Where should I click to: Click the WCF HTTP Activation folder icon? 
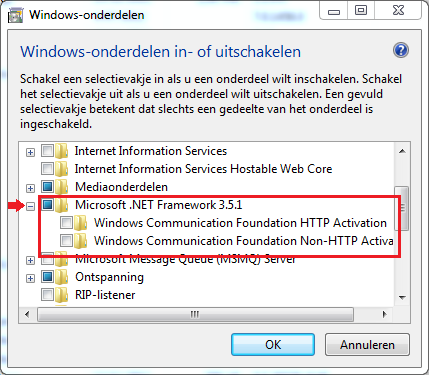pyautogui.click(x=80, y=223)
